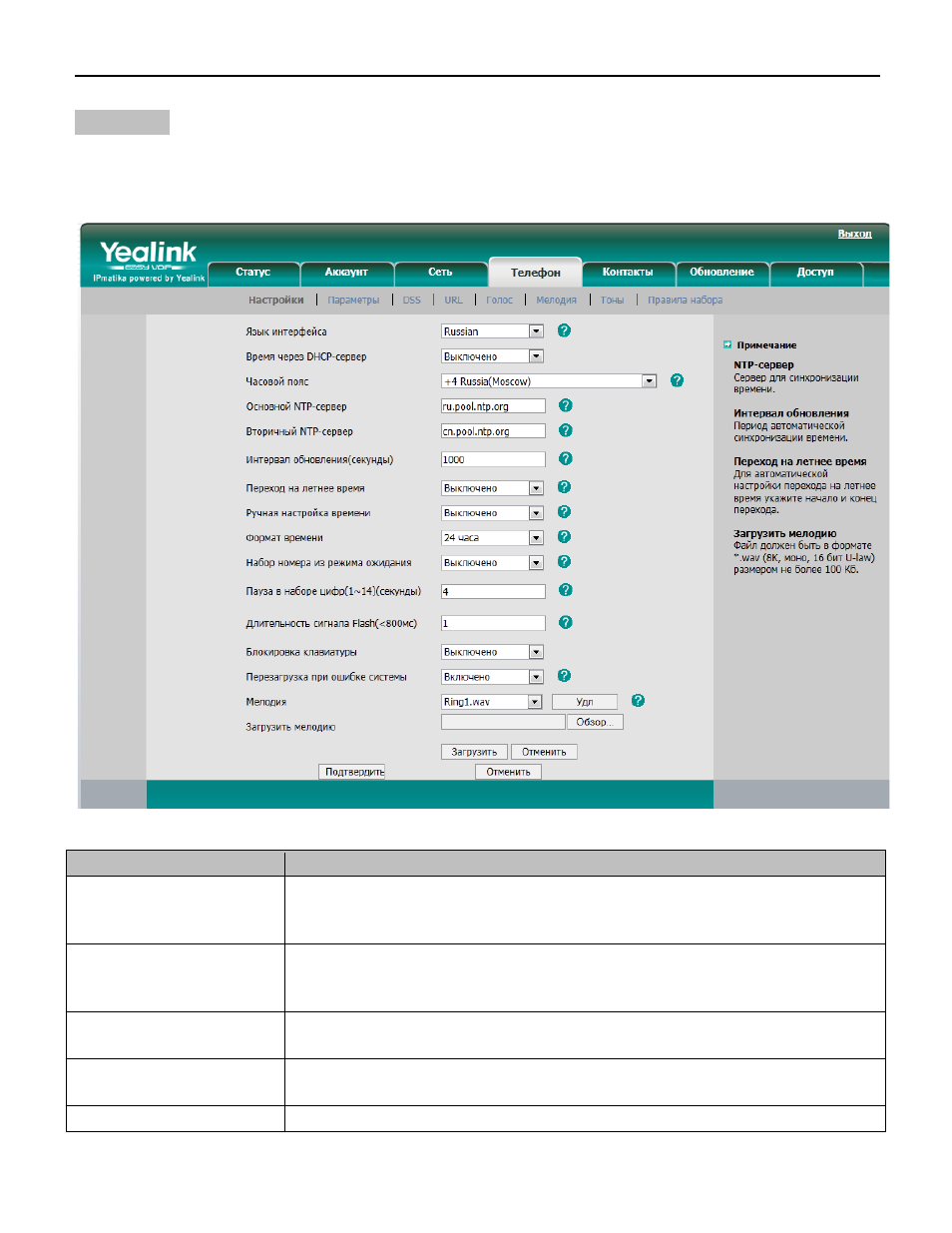Screen dimensions: 952x1233
Task: Open the Параметры sub-menu item
Action: tap(353, 300)
